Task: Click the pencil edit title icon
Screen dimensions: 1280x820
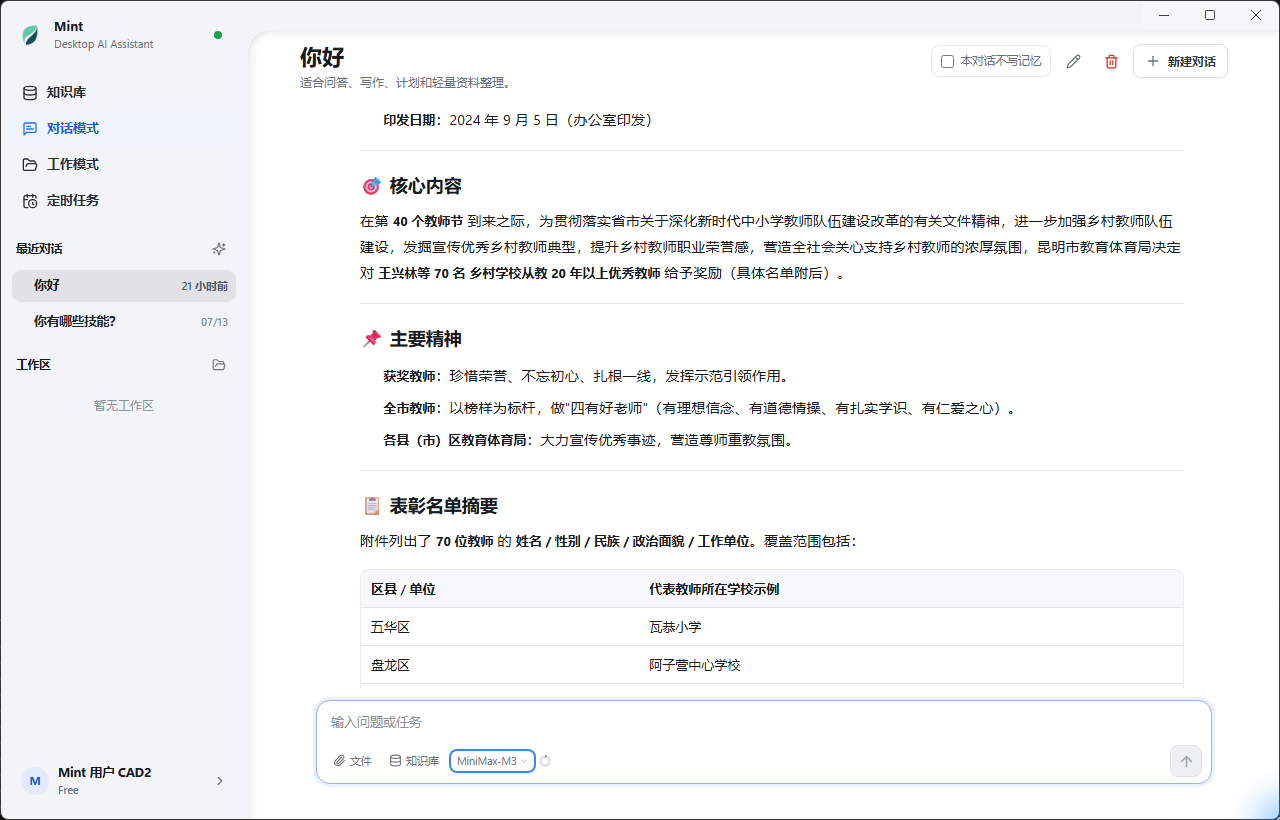Action: [x=1074, y=61]
